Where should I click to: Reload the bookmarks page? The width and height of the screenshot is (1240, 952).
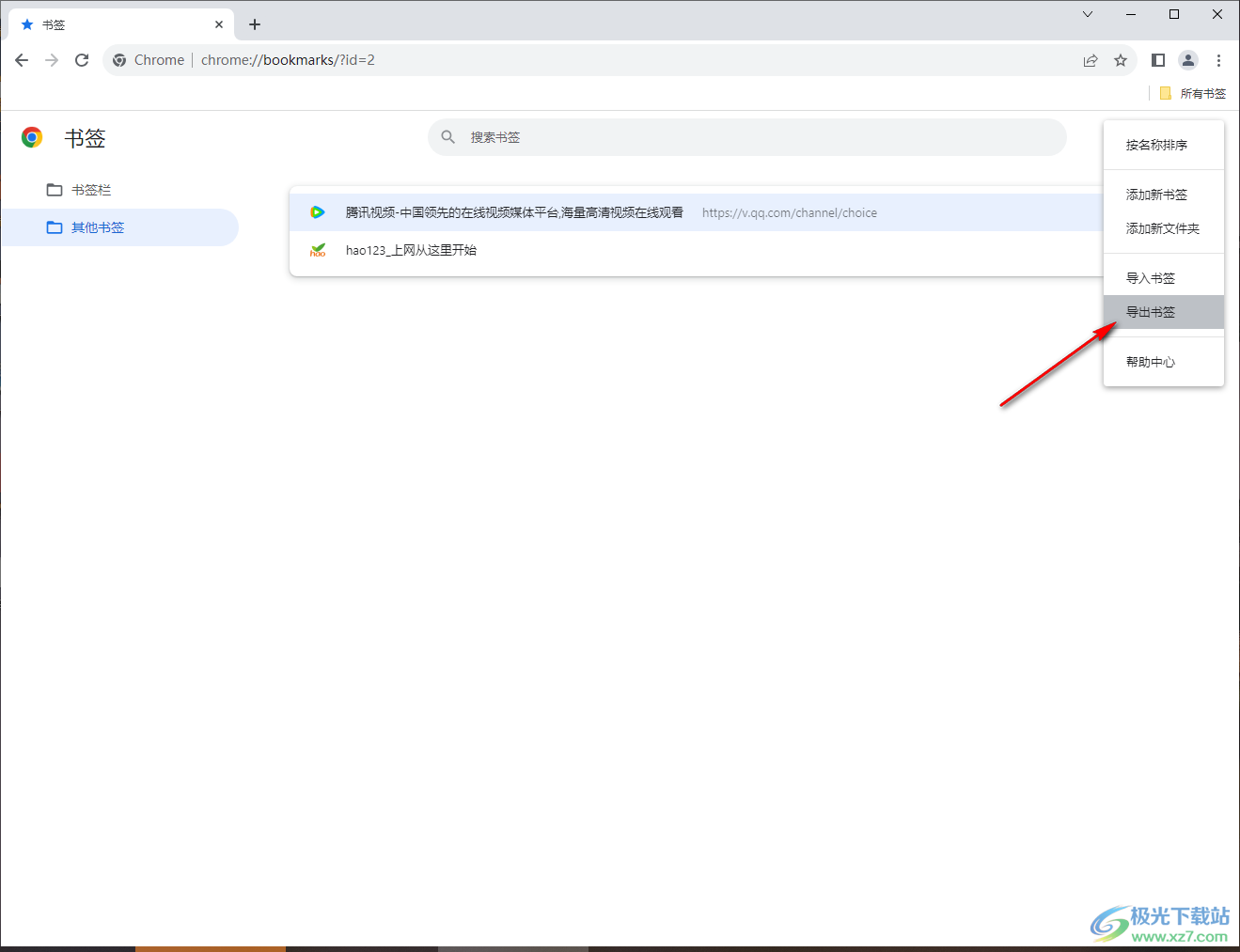[x=82, y=60]
